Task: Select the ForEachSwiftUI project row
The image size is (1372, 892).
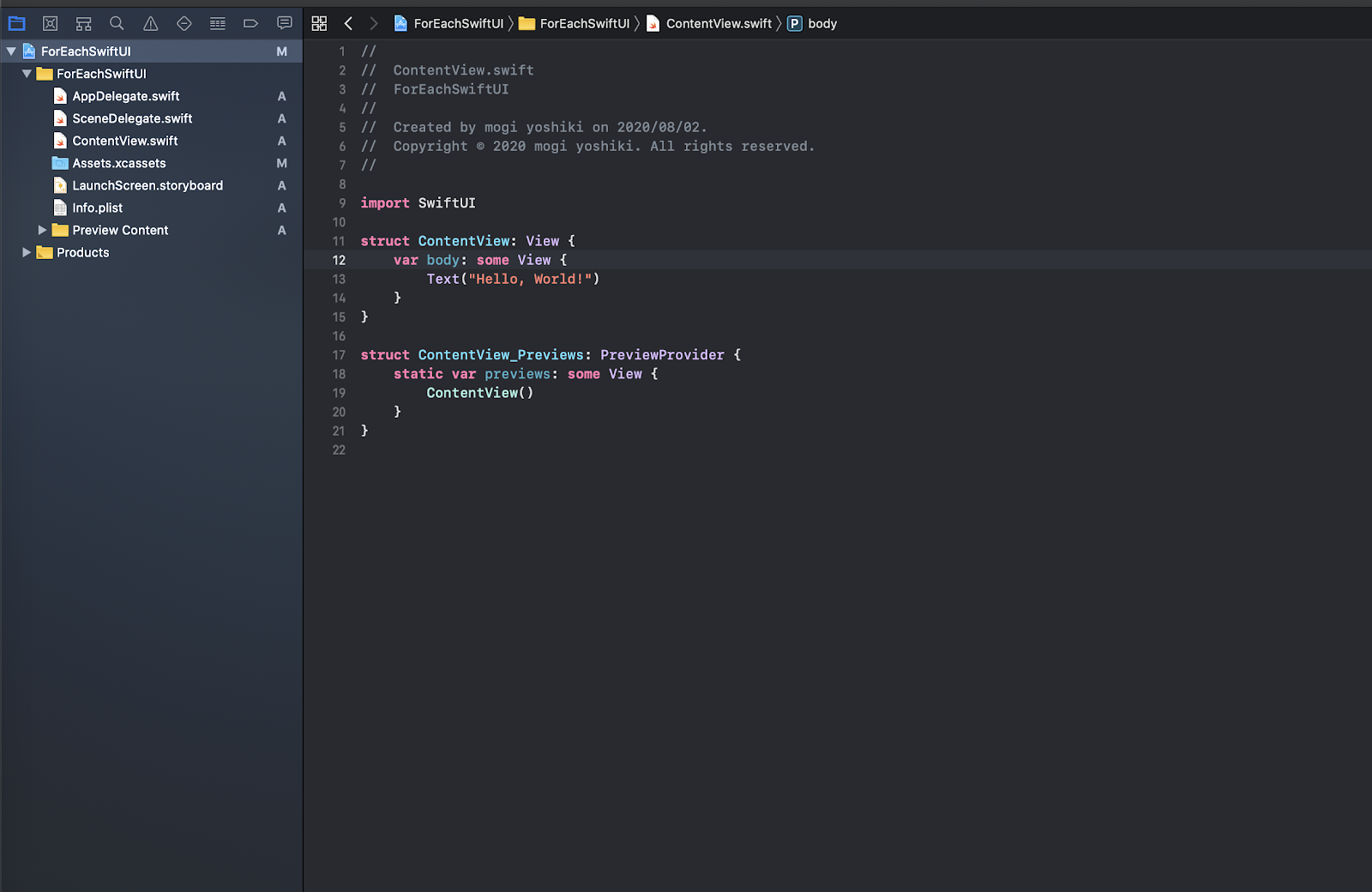Action: point(152,51)
